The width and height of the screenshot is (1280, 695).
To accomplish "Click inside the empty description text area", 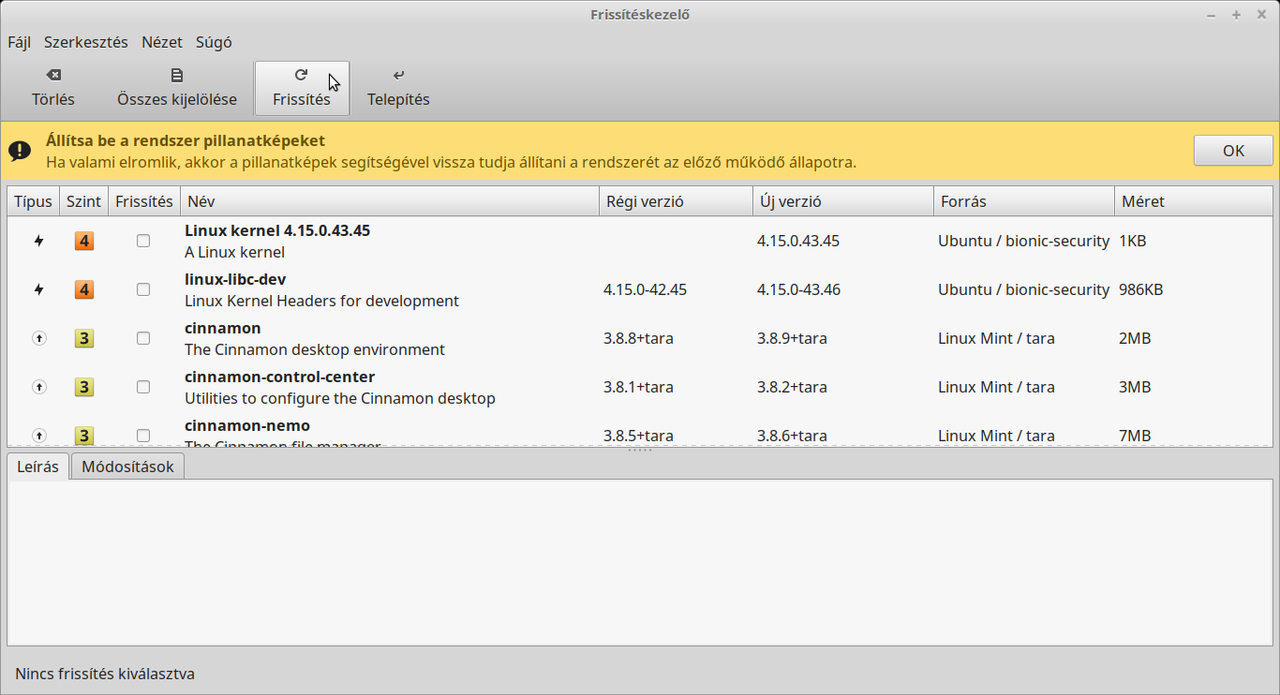I will click(640, 562).
